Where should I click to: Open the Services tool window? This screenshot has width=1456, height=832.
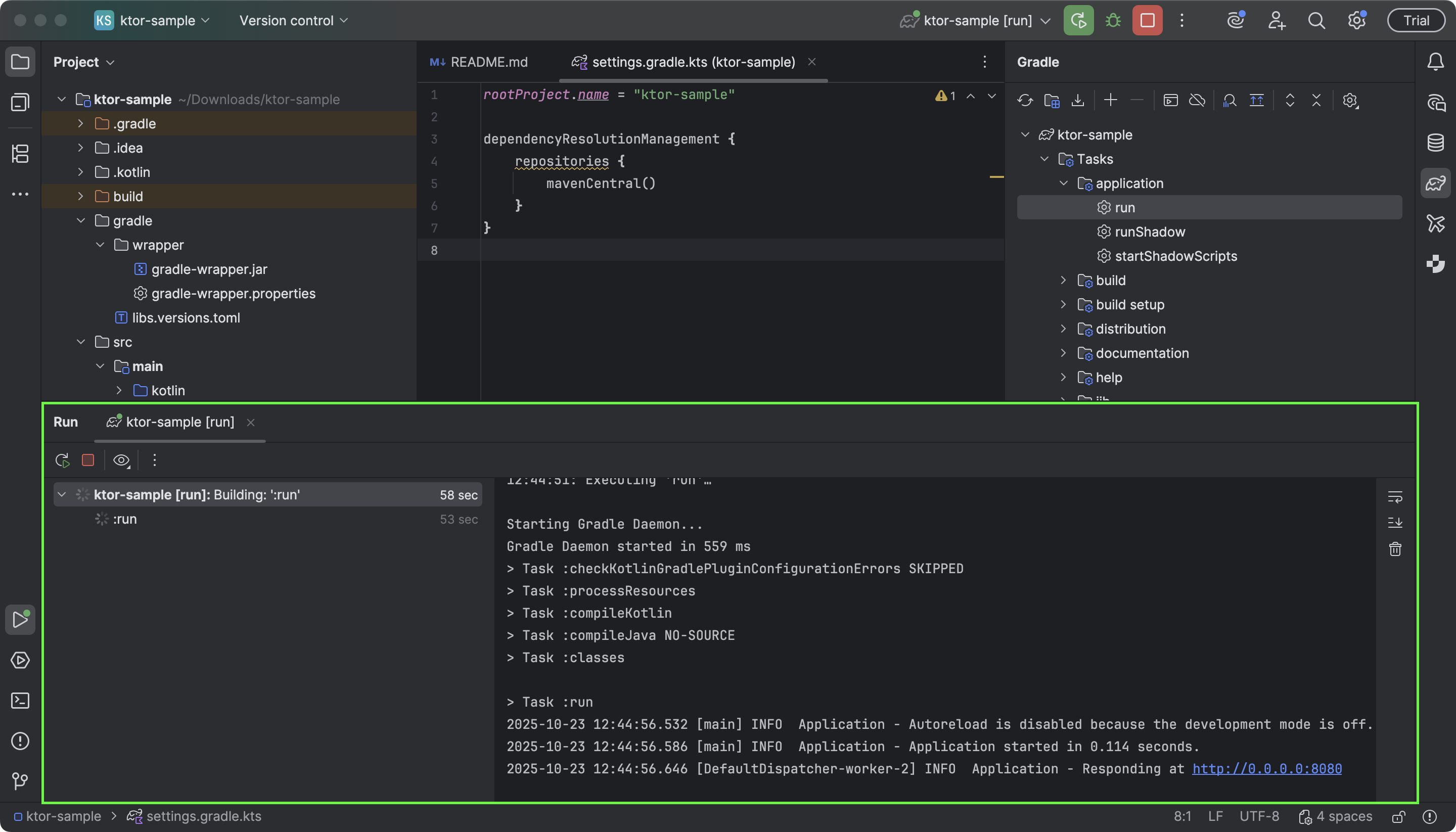(x=21, y=660)
